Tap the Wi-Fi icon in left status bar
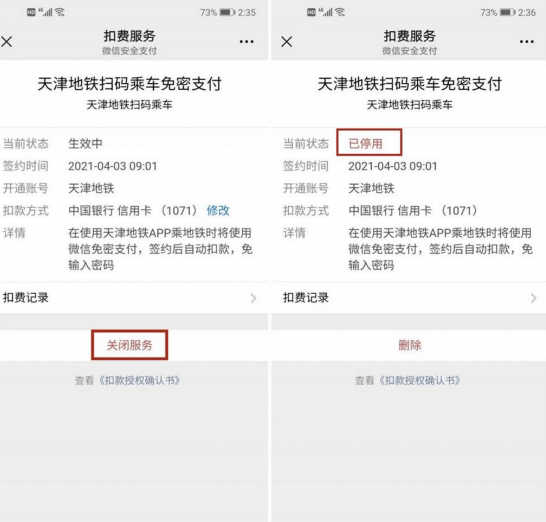The image size is (546, 522). (x=60, y=12)
